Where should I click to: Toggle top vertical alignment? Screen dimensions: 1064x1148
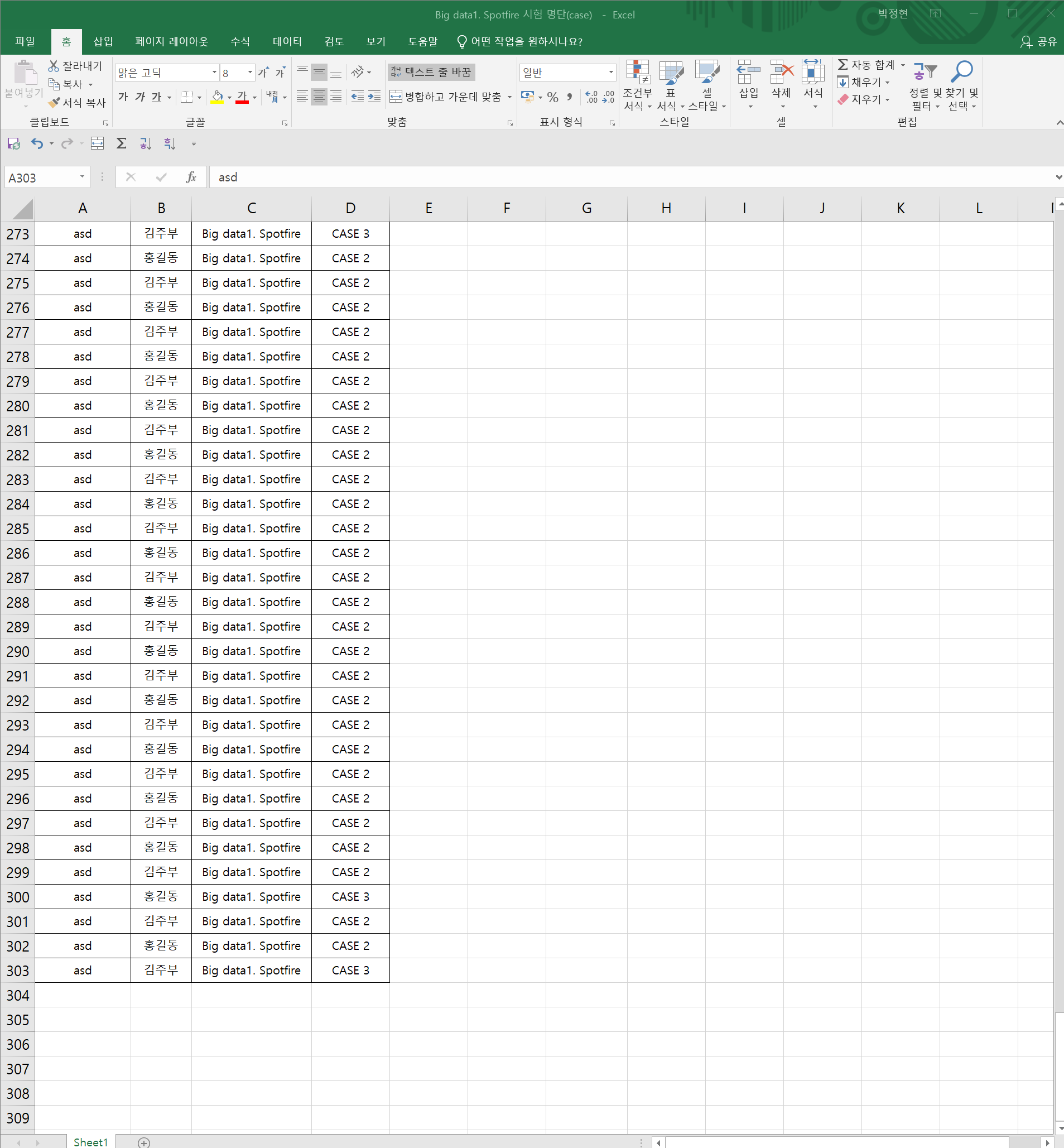click(302, 72)
